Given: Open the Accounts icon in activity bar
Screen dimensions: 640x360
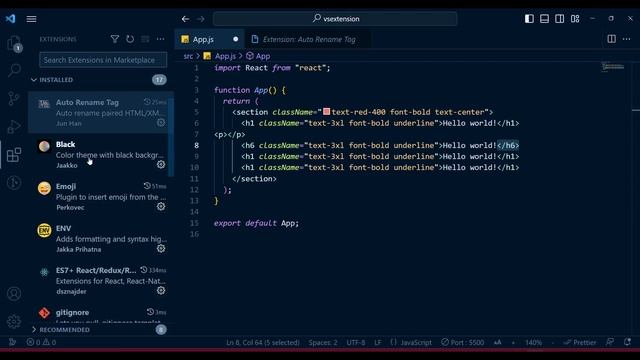Looking at the screenshot, I should coord(14,294).
